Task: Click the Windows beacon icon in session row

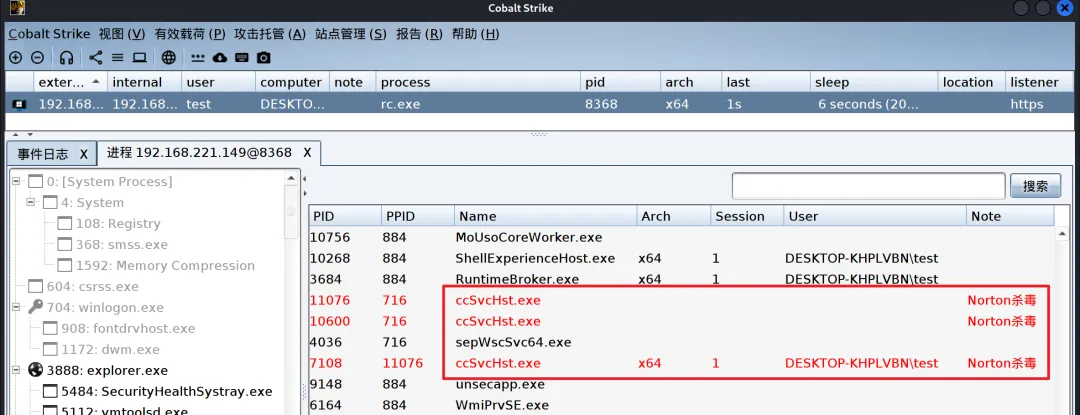Action: point(20,105)
